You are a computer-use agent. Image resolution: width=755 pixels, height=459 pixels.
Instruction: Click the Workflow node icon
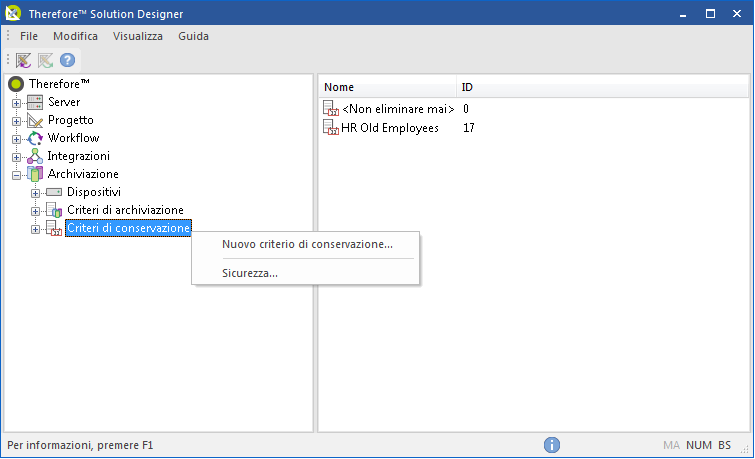tap(35, 138)
